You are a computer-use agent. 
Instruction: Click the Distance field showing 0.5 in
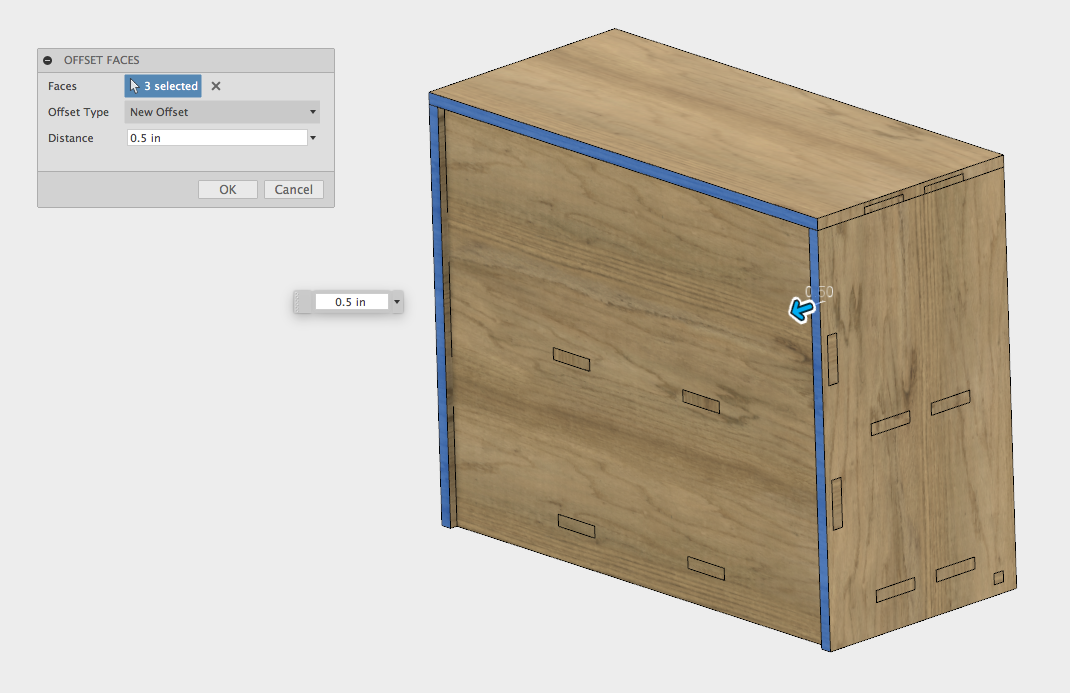[x=213, y=138]
